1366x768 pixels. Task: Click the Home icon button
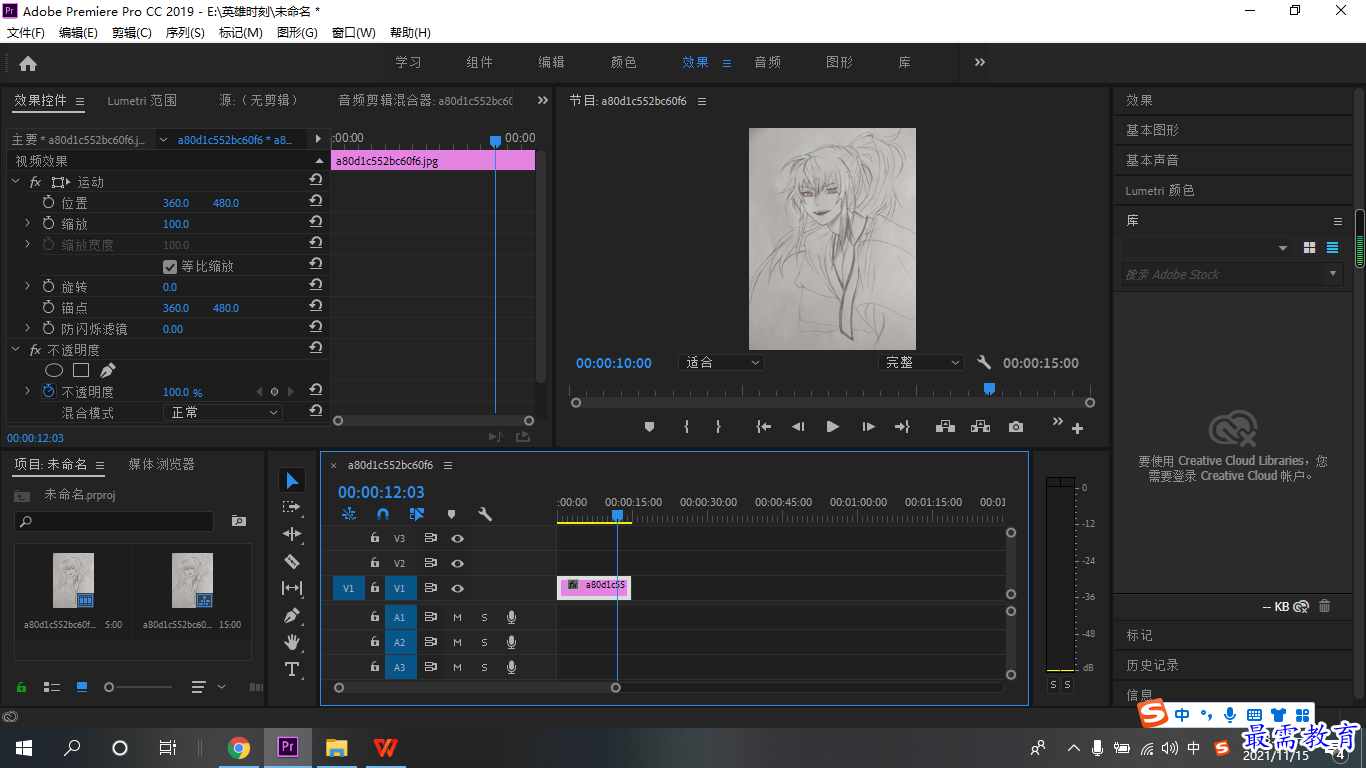point(28,63)
